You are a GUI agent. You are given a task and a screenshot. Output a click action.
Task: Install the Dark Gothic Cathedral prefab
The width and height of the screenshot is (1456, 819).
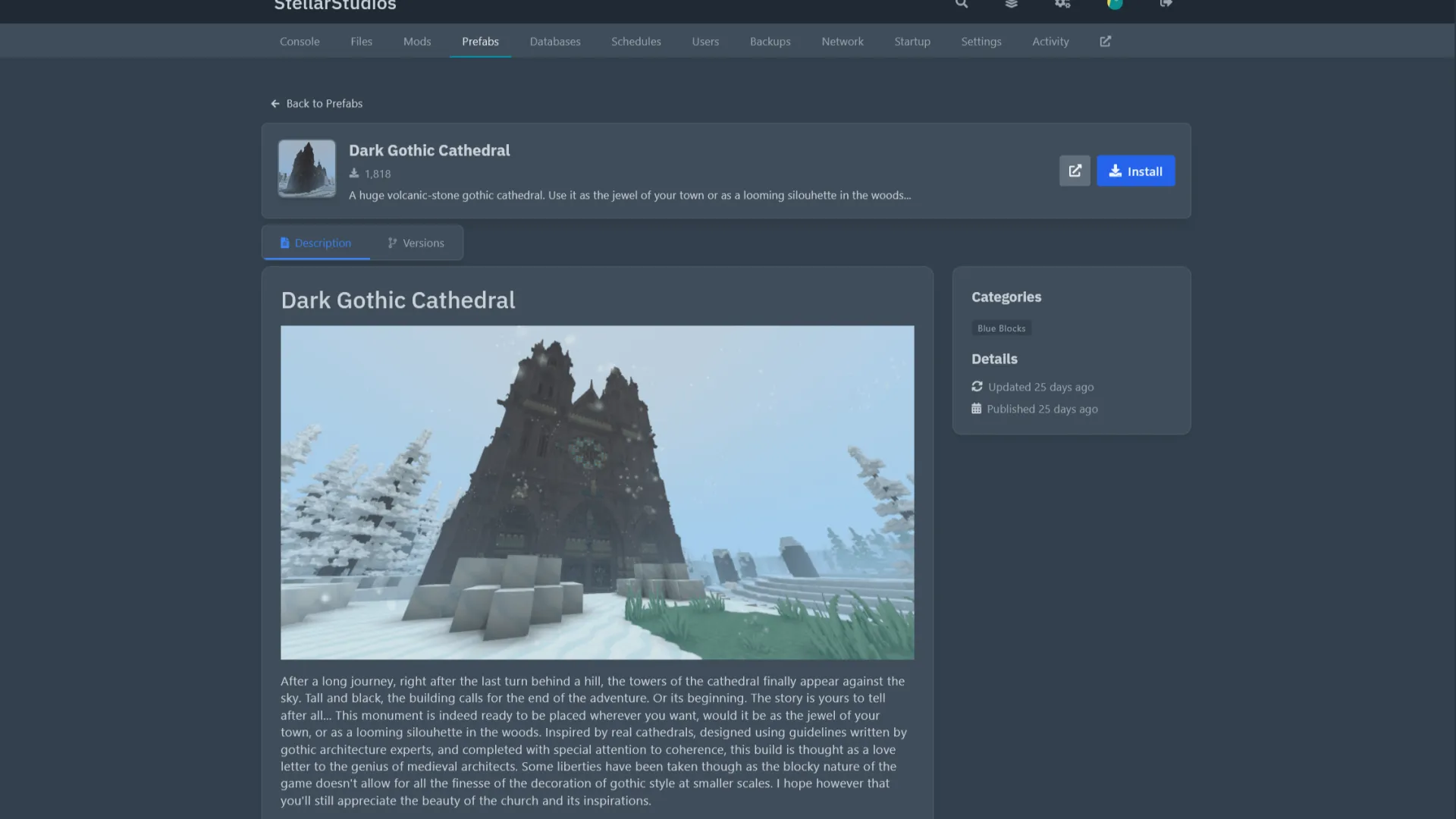(1135, 171)
